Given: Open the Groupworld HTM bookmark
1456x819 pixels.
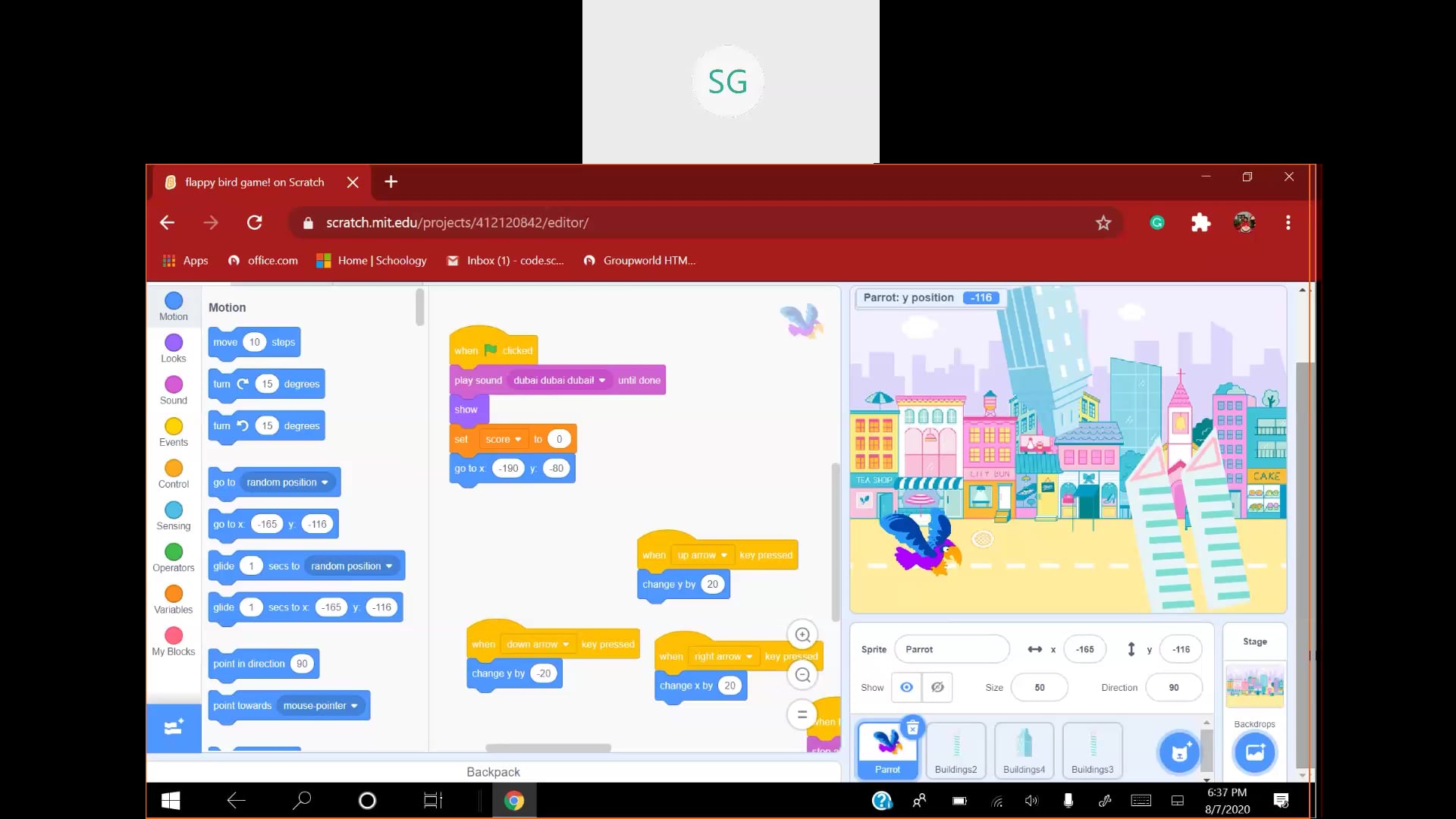Looking at the screenshot, I should point(639,260).
